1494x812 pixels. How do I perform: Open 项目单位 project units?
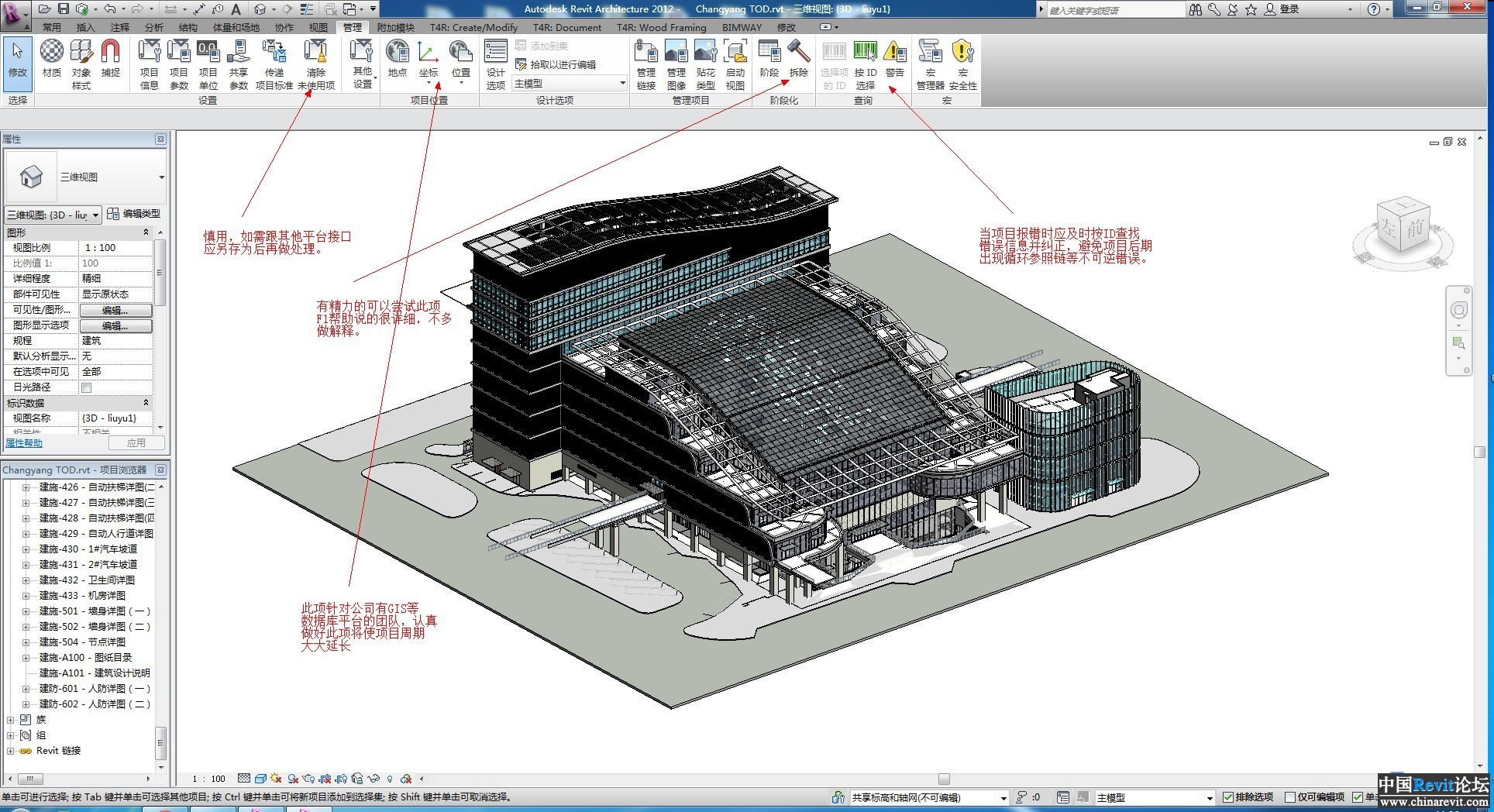point(208,64)
